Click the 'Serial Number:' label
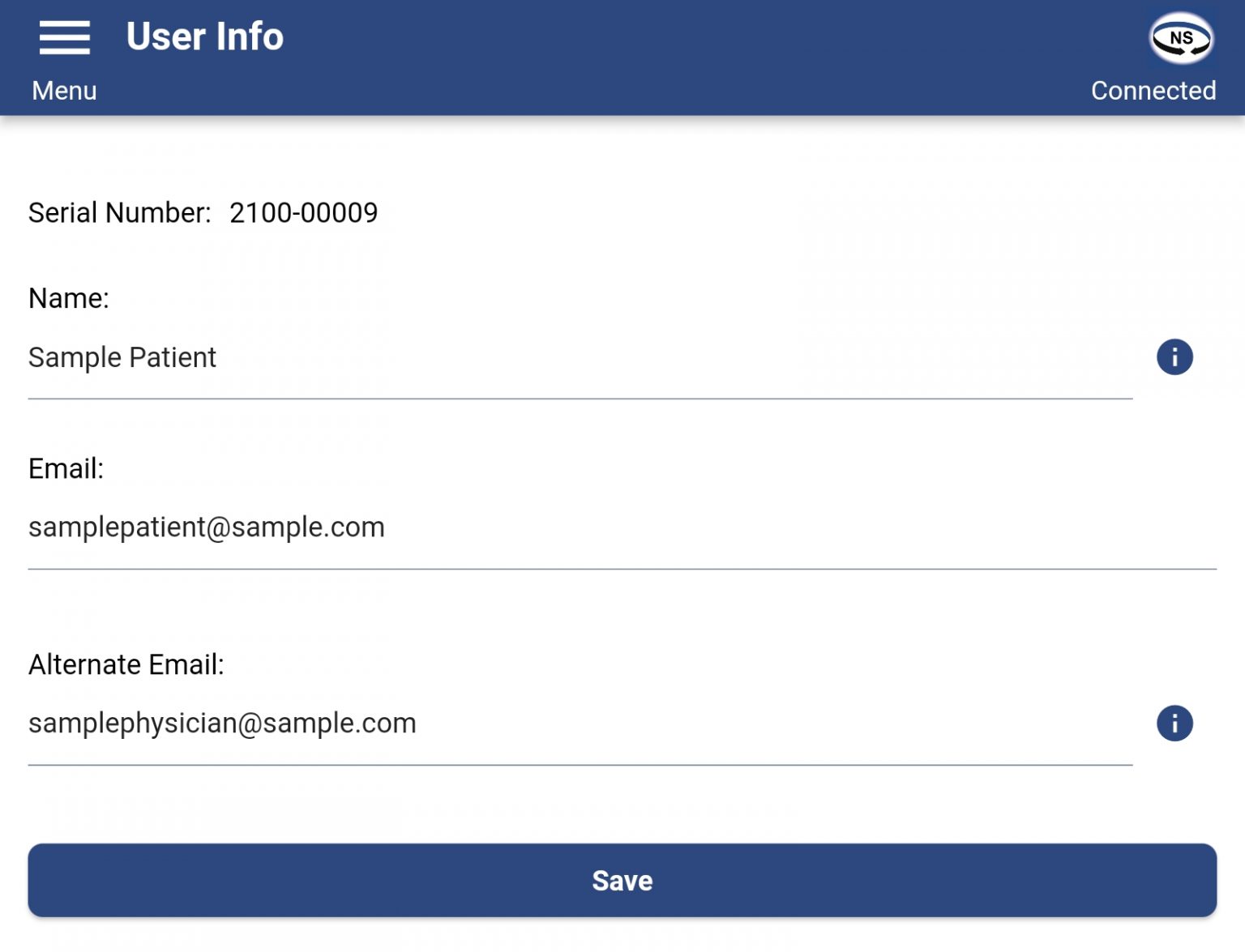The height and width of the screenshot is (952, 1245). click(x=119, y=213)
